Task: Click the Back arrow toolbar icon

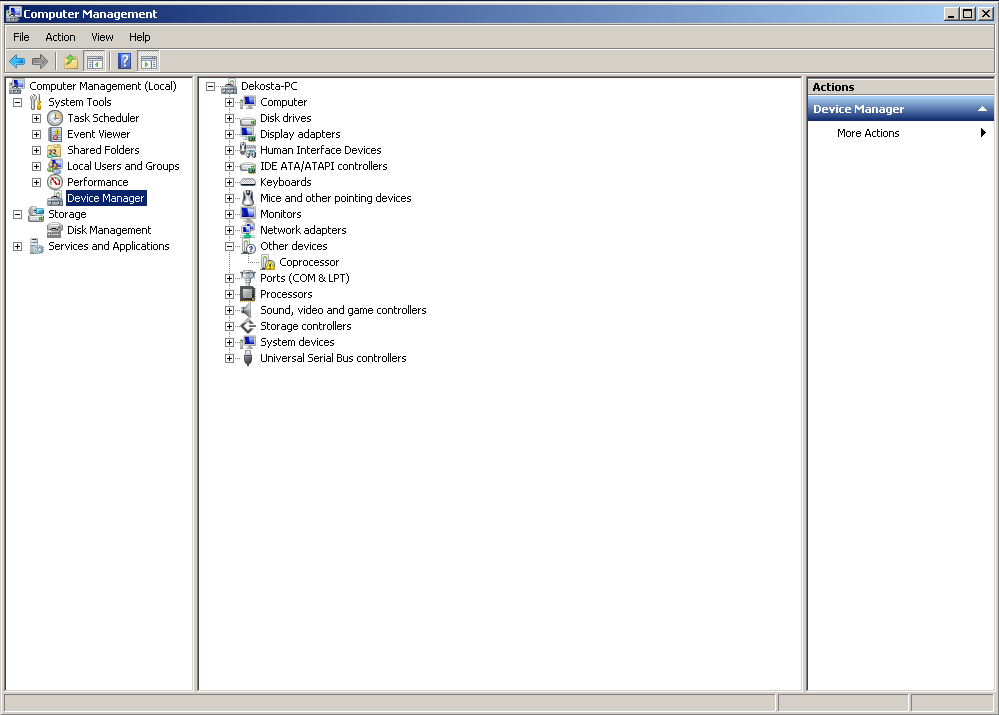Action: coord(17,61)
